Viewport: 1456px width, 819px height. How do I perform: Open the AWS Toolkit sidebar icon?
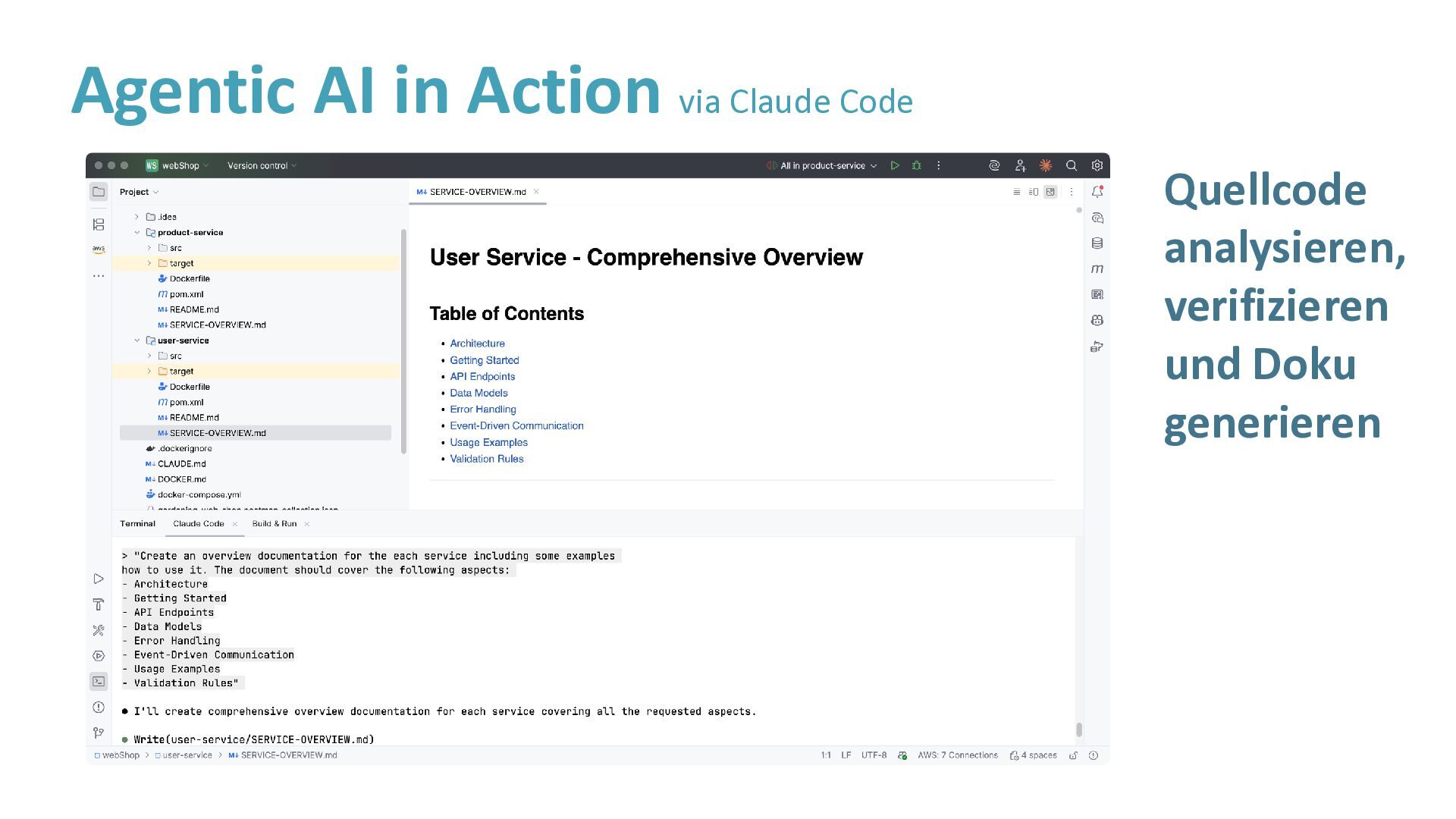coord(99,249)
